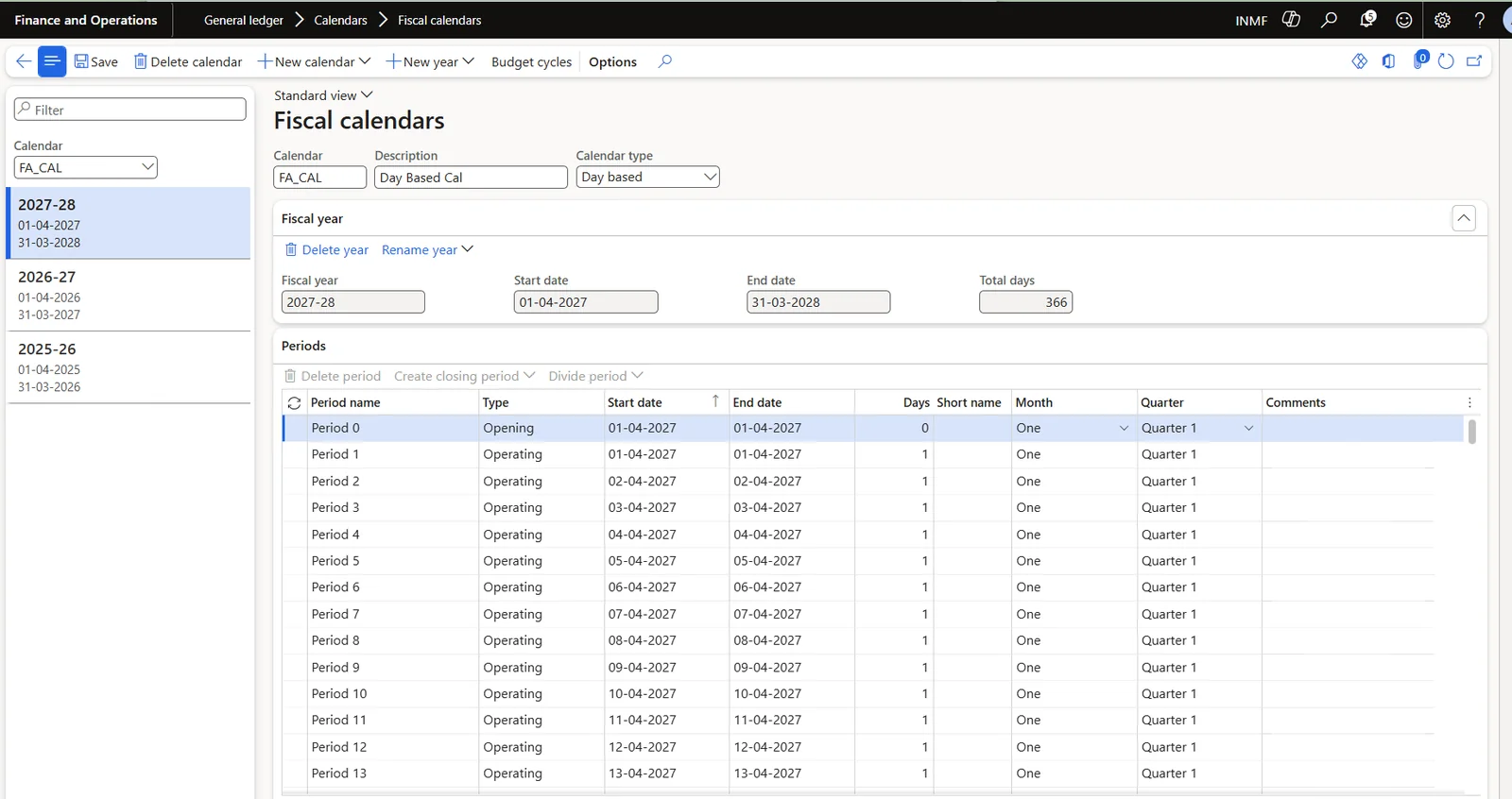Select the 2026-27 fiscal year
The height and width of the screenshot is (799, 1512).
(x=129, y=296)
